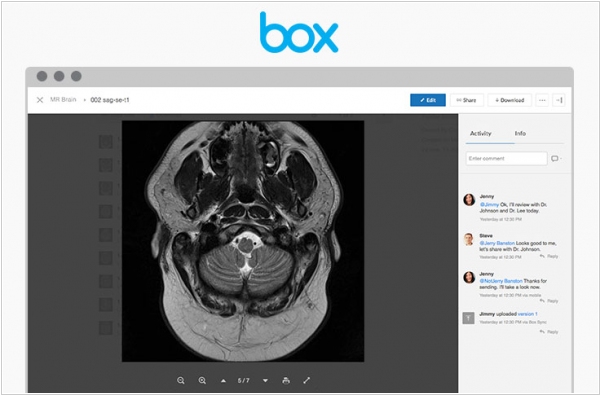Enter fullscreen with the expand arrows icon
Image resolution: width=600 pixels, height=395 pixels.
pos(307,380)
